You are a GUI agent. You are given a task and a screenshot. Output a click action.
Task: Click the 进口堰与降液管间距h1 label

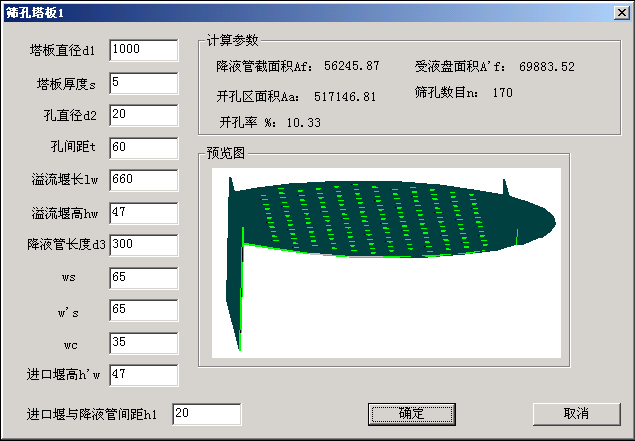[92, 414]
